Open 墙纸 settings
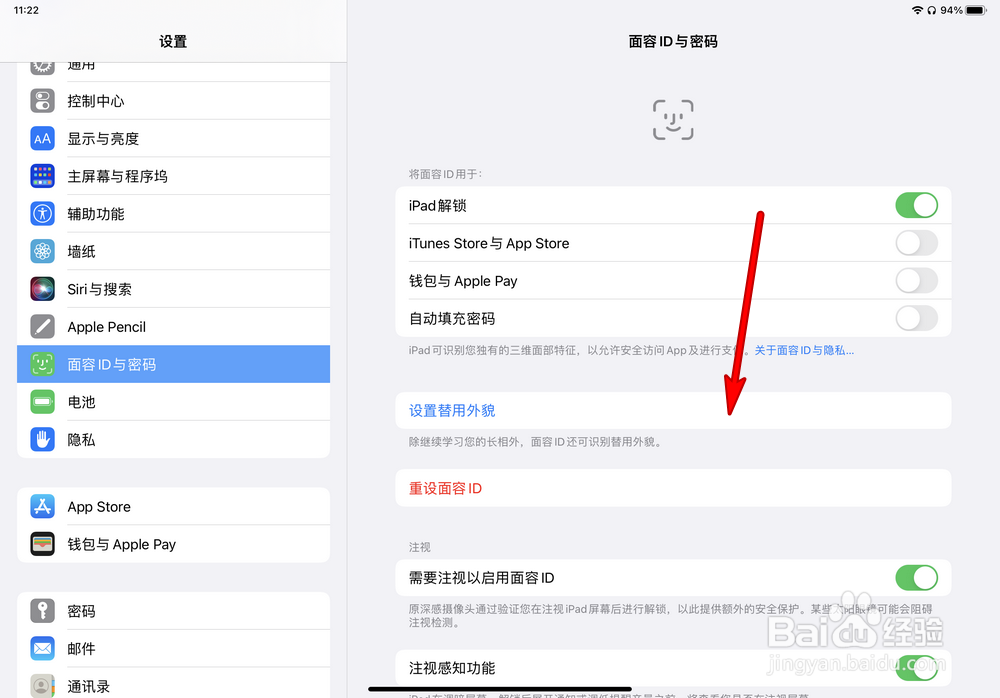 (x=173, y=251)
